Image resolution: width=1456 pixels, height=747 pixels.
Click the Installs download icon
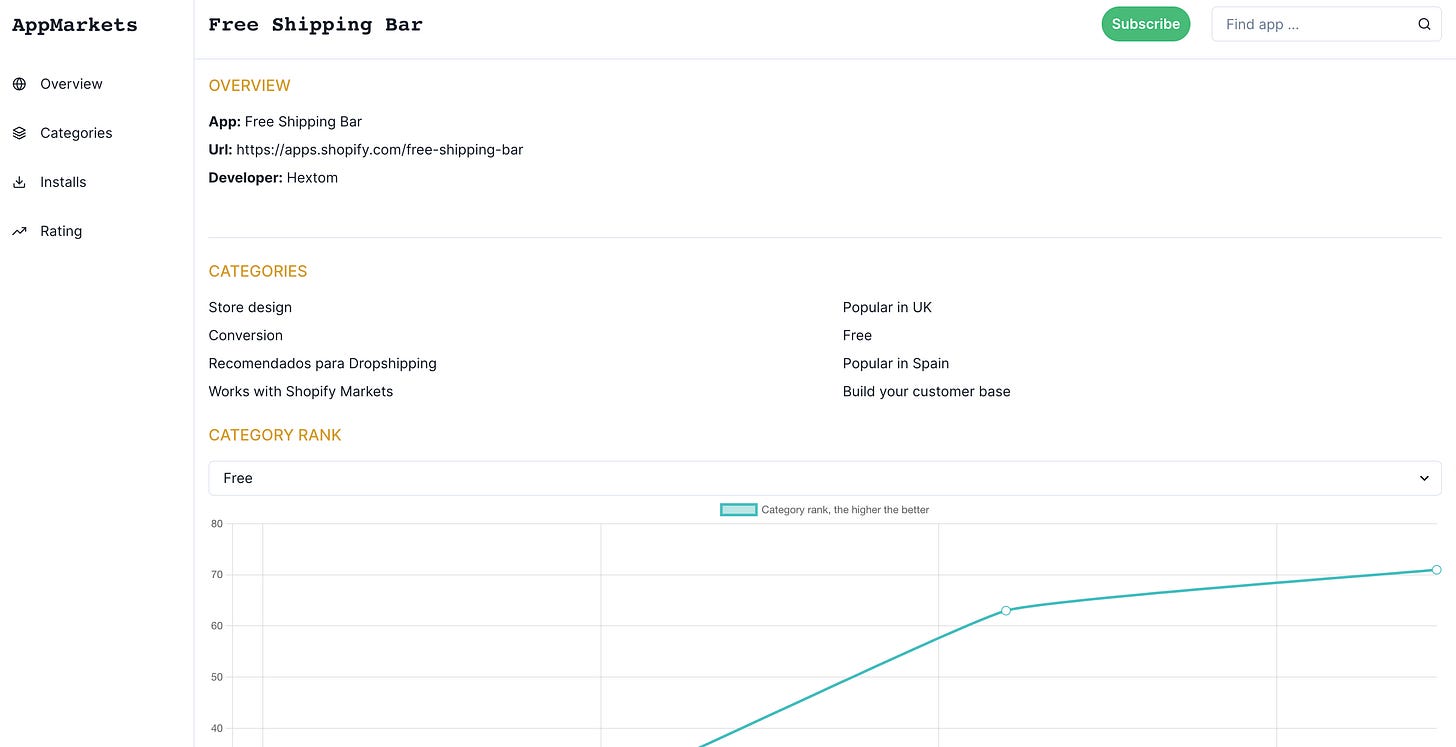[x=19, y=182]
